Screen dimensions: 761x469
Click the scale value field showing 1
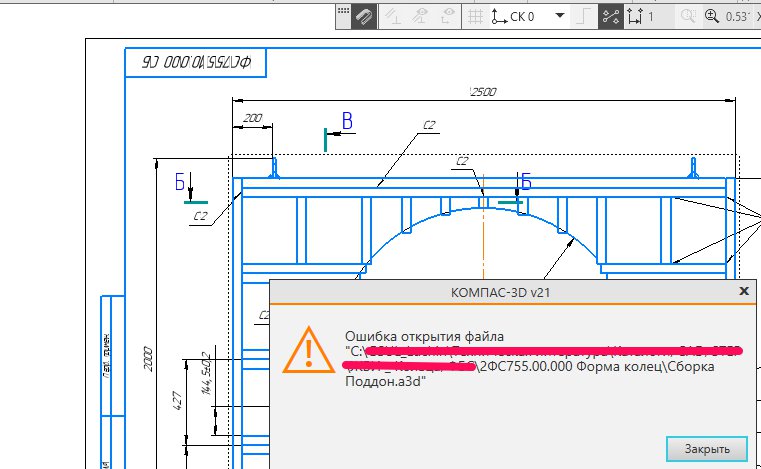pyautogui.click(x=659, y=17)
